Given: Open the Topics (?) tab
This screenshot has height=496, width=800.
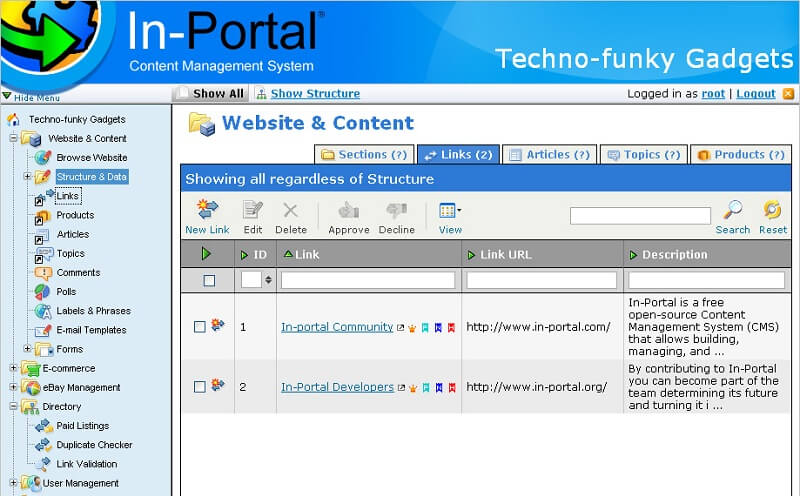Looking at the screenshot, I should click(x=644, y=155).
